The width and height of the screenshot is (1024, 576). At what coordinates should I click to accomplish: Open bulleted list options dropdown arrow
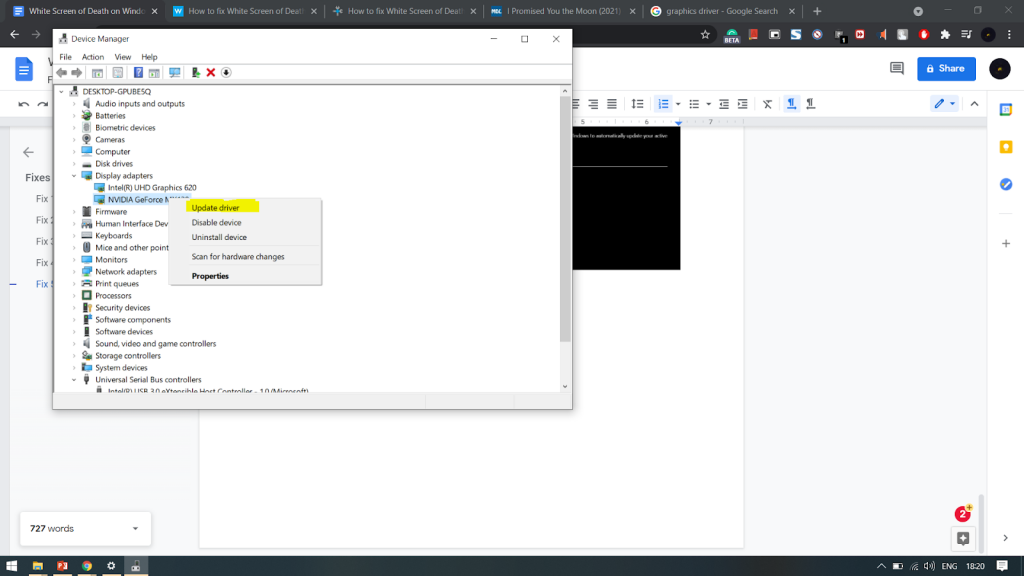pos(709,104)
